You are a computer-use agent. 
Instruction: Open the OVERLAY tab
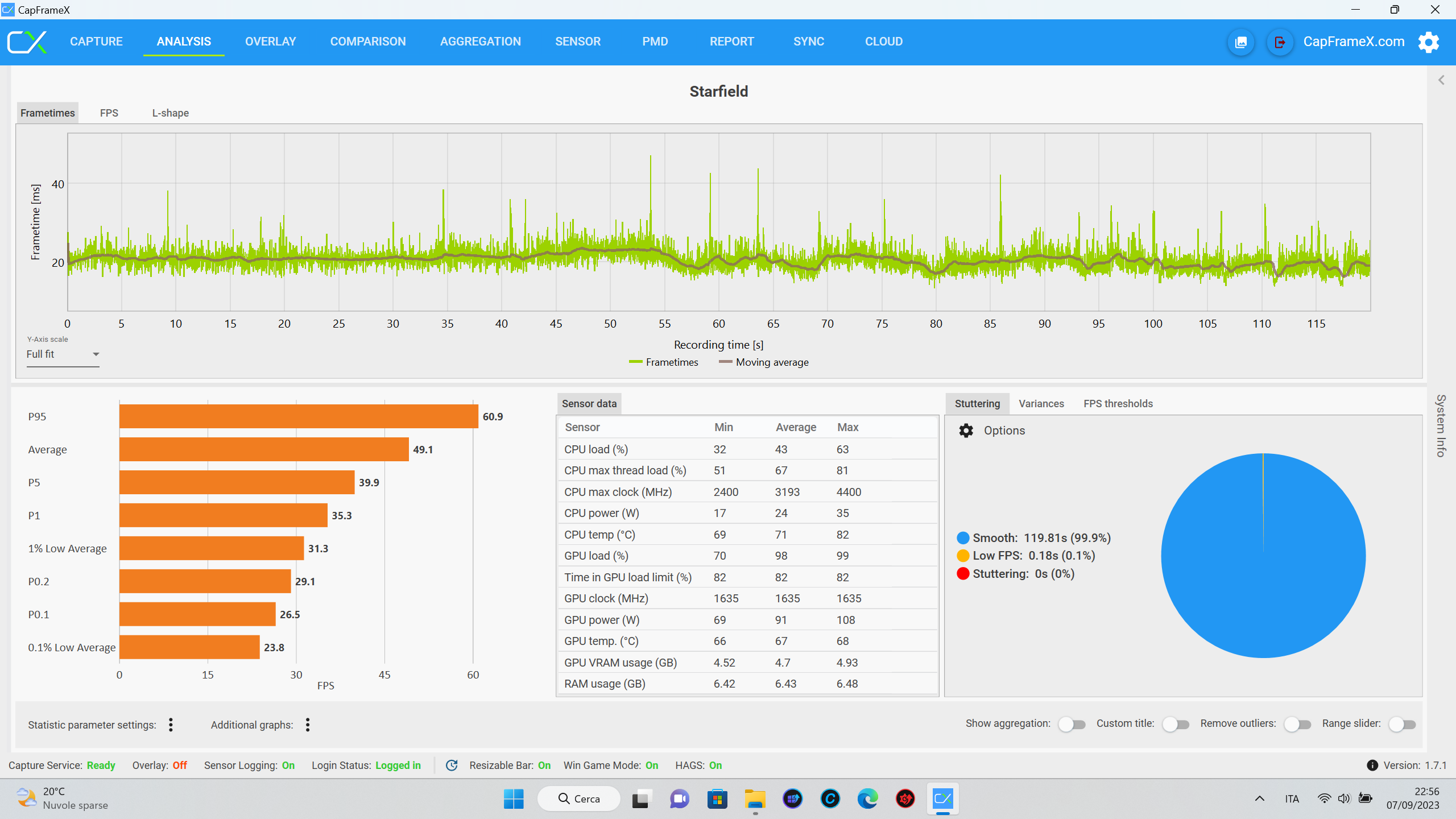tap(271, 42)
